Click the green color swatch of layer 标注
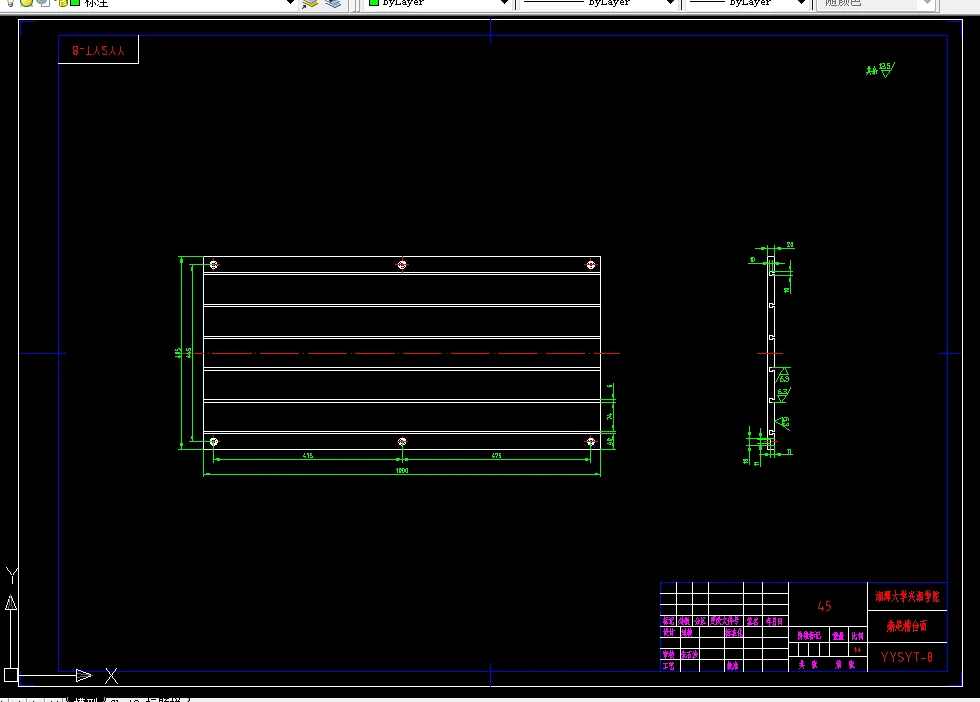This screenshot has width=980, height=702. click(x=75, y=3)
